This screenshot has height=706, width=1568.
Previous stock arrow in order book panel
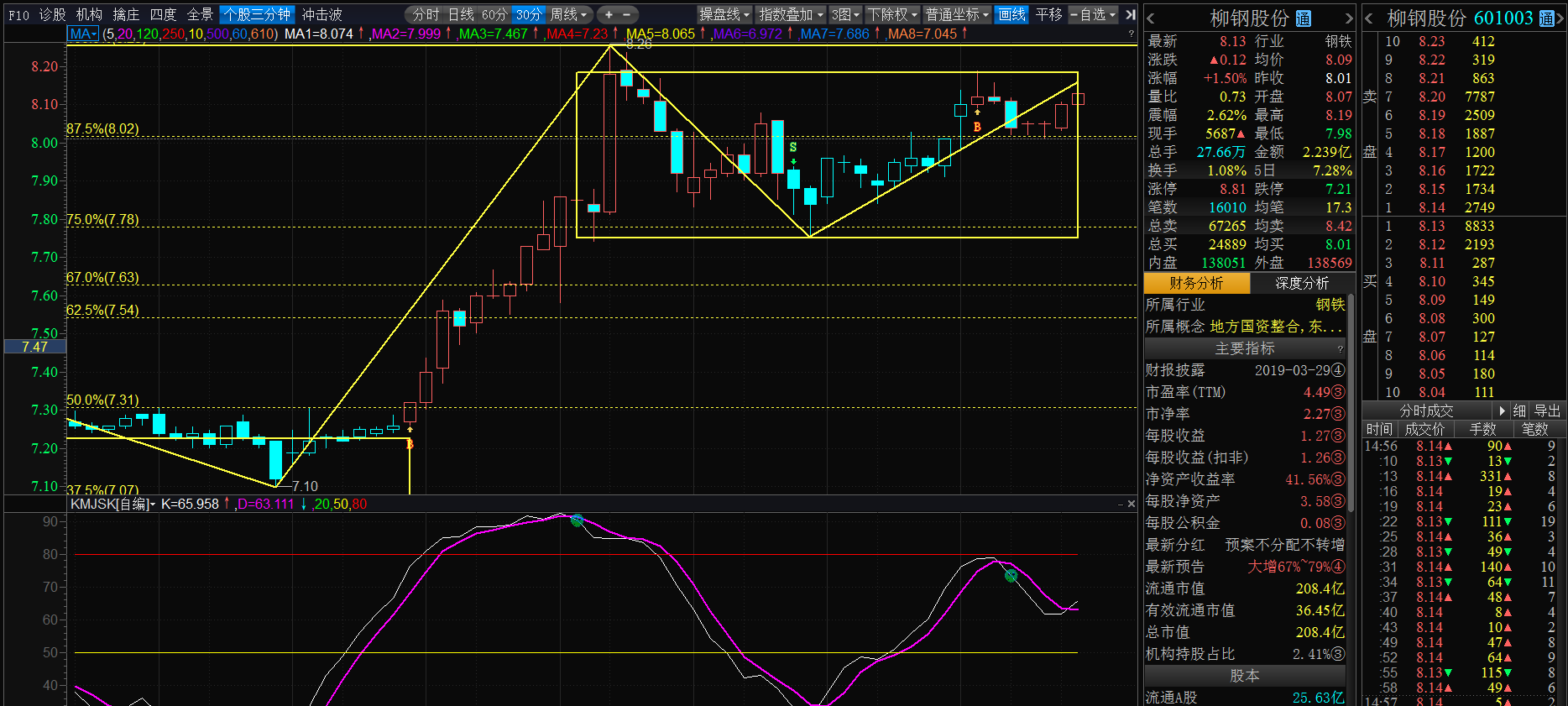[x=1369, y=18]
